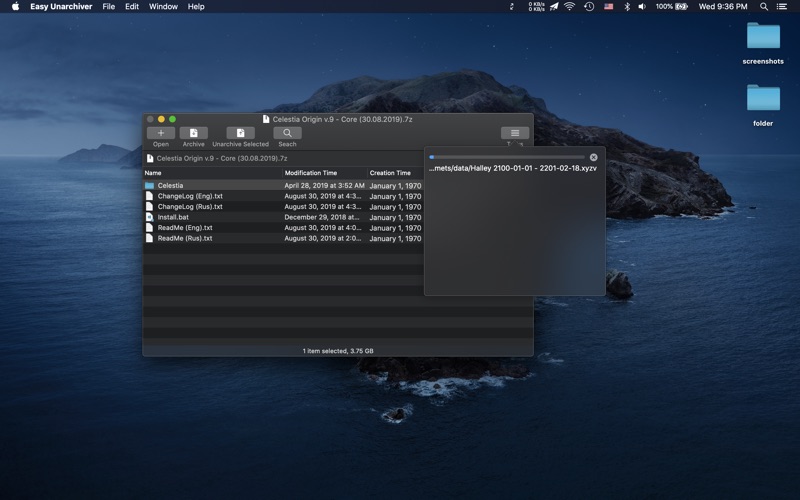800x500 pixels.
Task: Cancel the extraction with the X button
Action: 593,157
